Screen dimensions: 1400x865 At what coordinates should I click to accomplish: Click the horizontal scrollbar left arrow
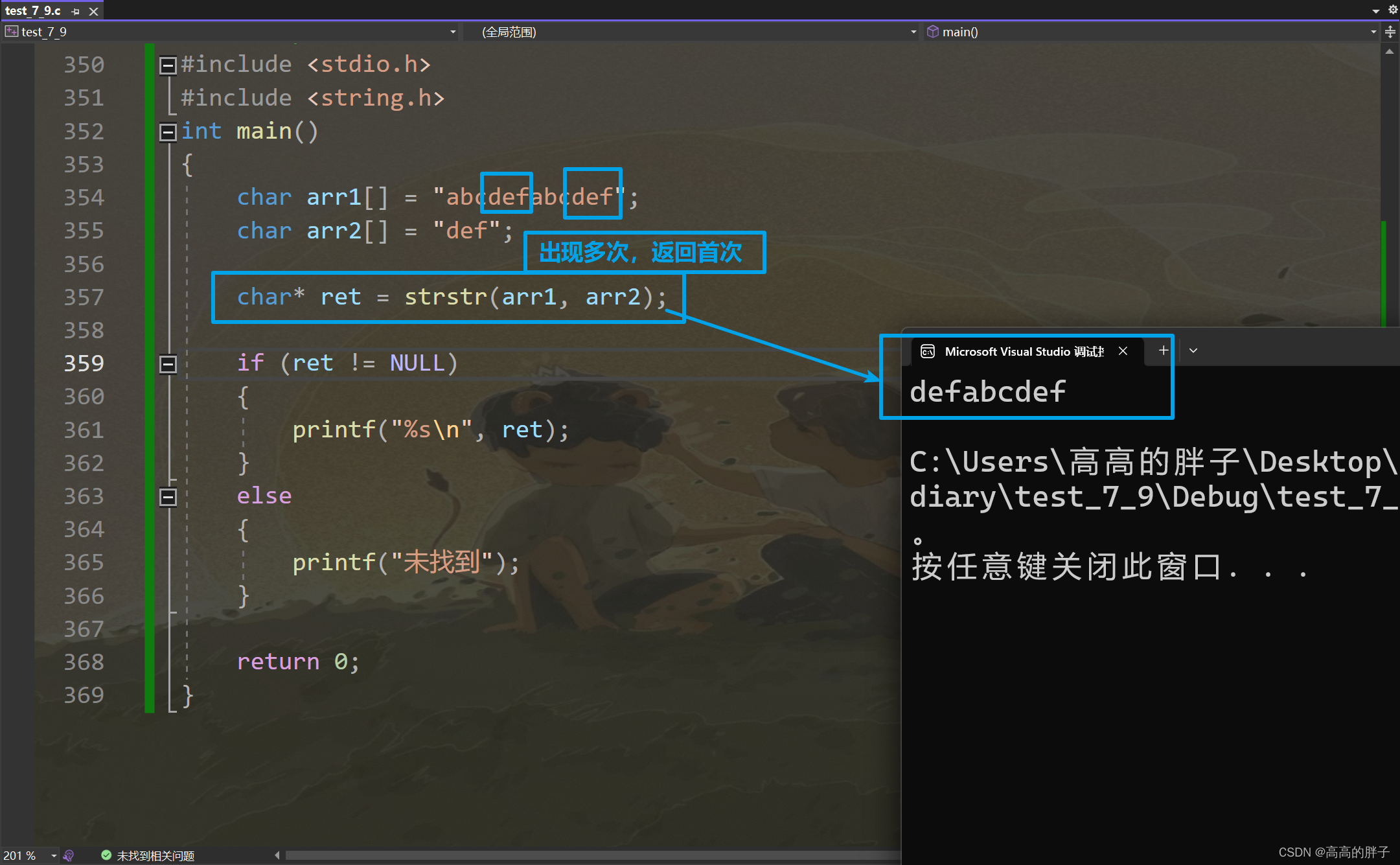coord(277,855)
